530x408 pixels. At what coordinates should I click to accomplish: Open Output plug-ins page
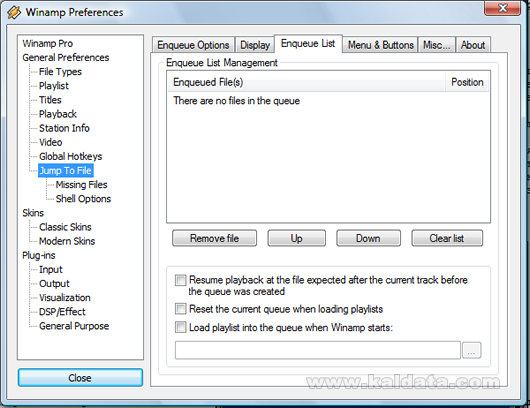pos(54,284)
